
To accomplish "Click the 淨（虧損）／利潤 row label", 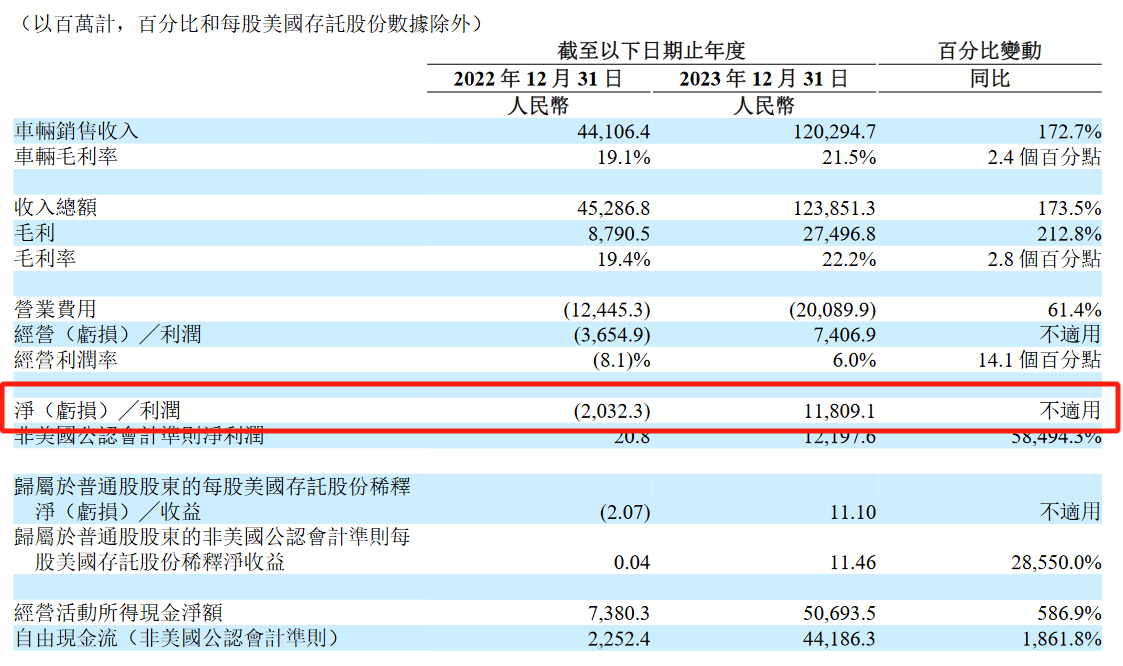I will tap(97, 411).
